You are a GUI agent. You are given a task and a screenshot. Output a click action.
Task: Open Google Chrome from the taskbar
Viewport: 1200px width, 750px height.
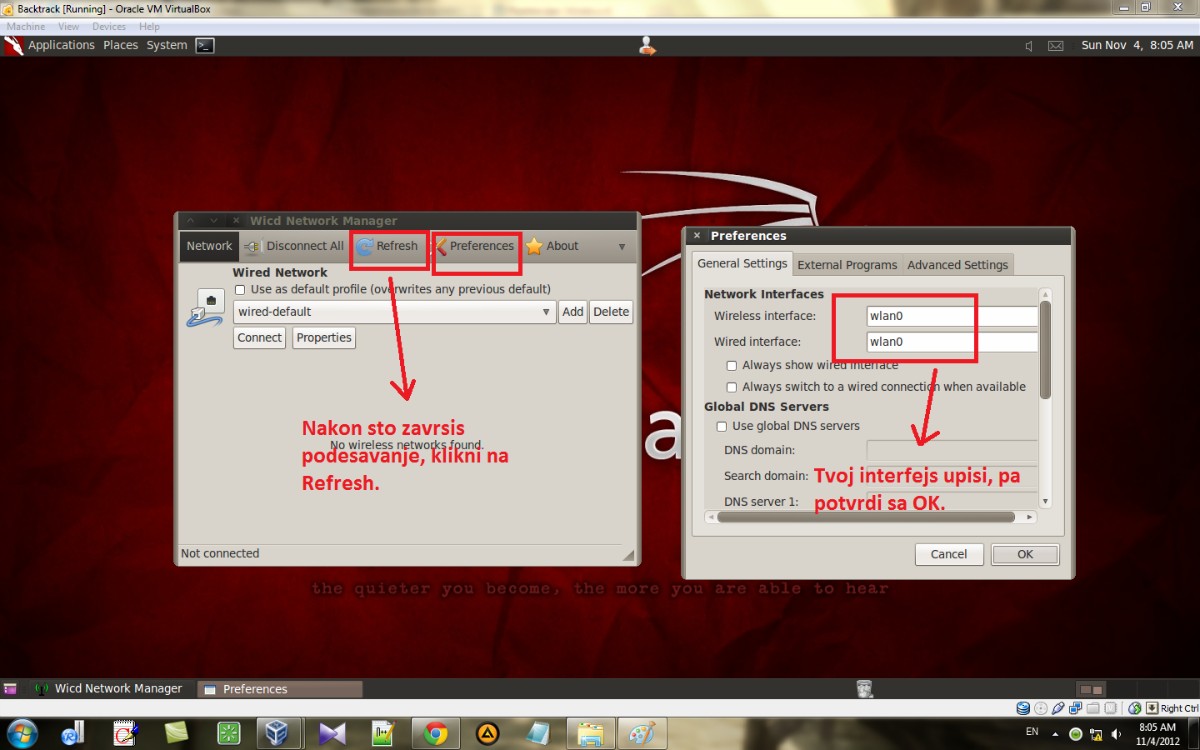tap(435, 733)
